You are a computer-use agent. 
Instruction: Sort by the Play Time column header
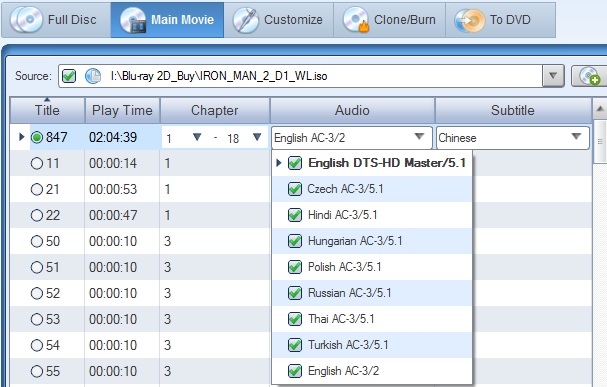coord(122,110)
